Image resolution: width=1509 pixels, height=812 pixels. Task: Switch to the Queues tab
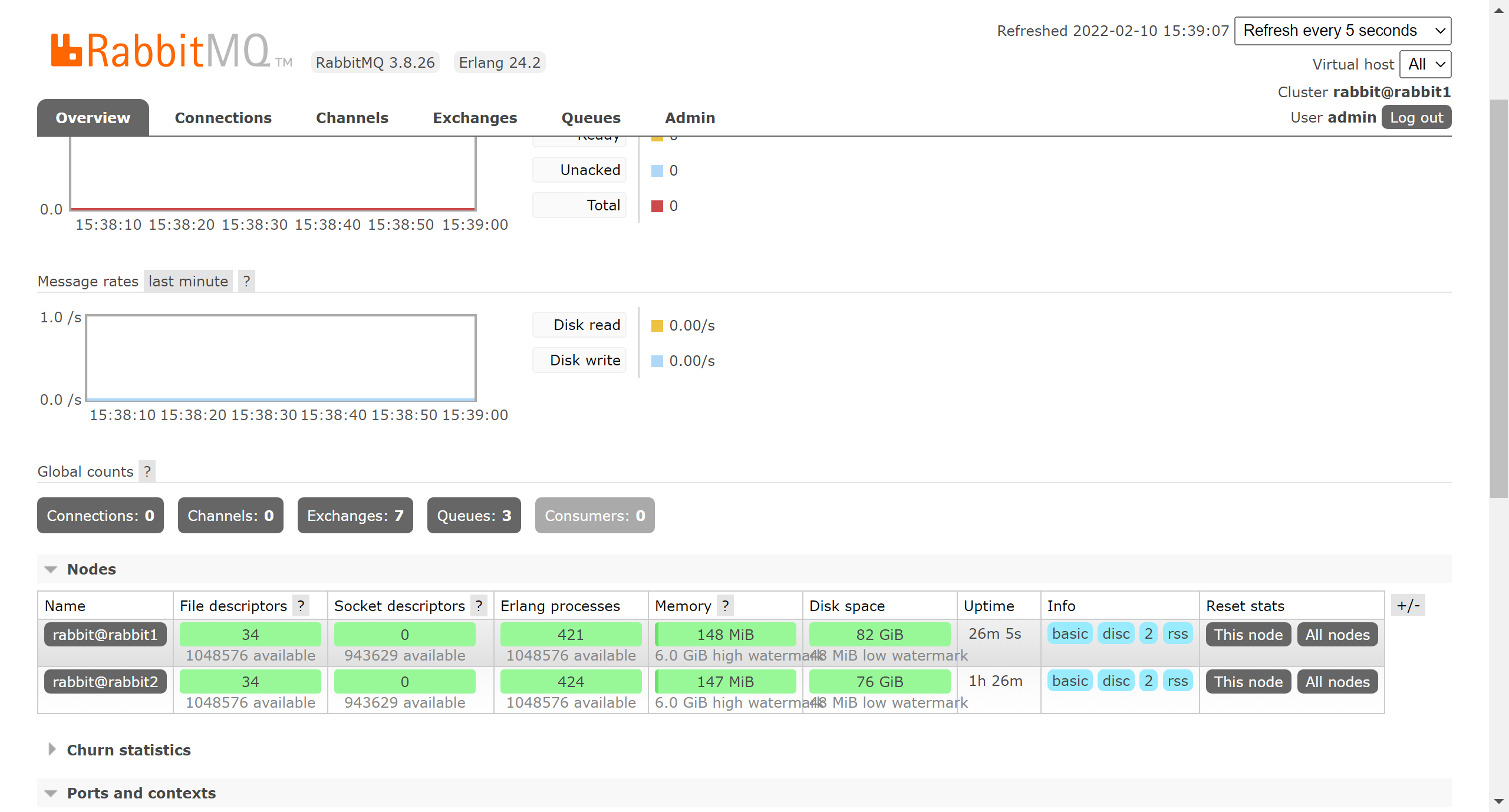591,118
